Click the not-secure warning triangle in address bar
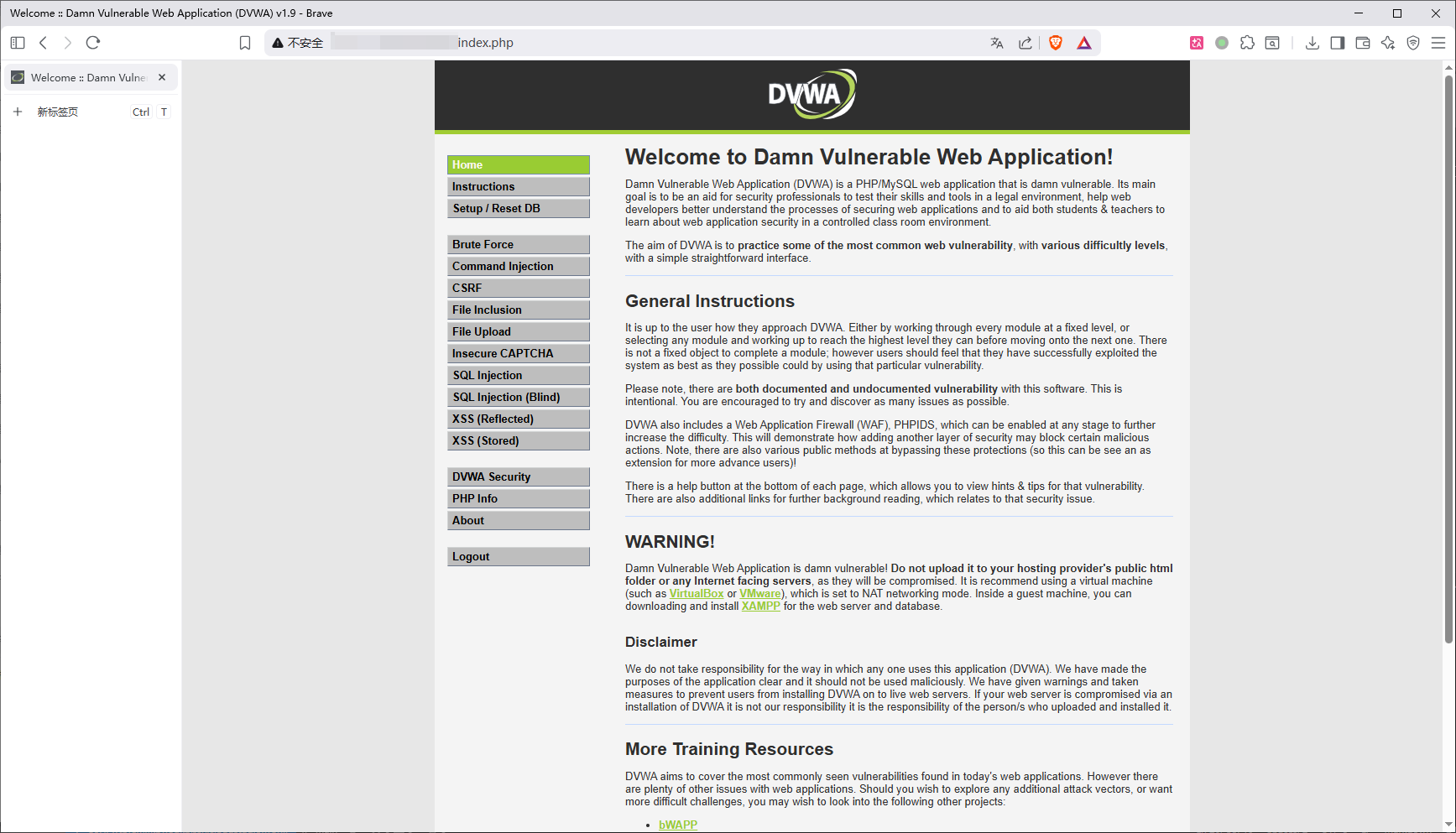Viewport: 1456px width, 833px height. [278, 43]
